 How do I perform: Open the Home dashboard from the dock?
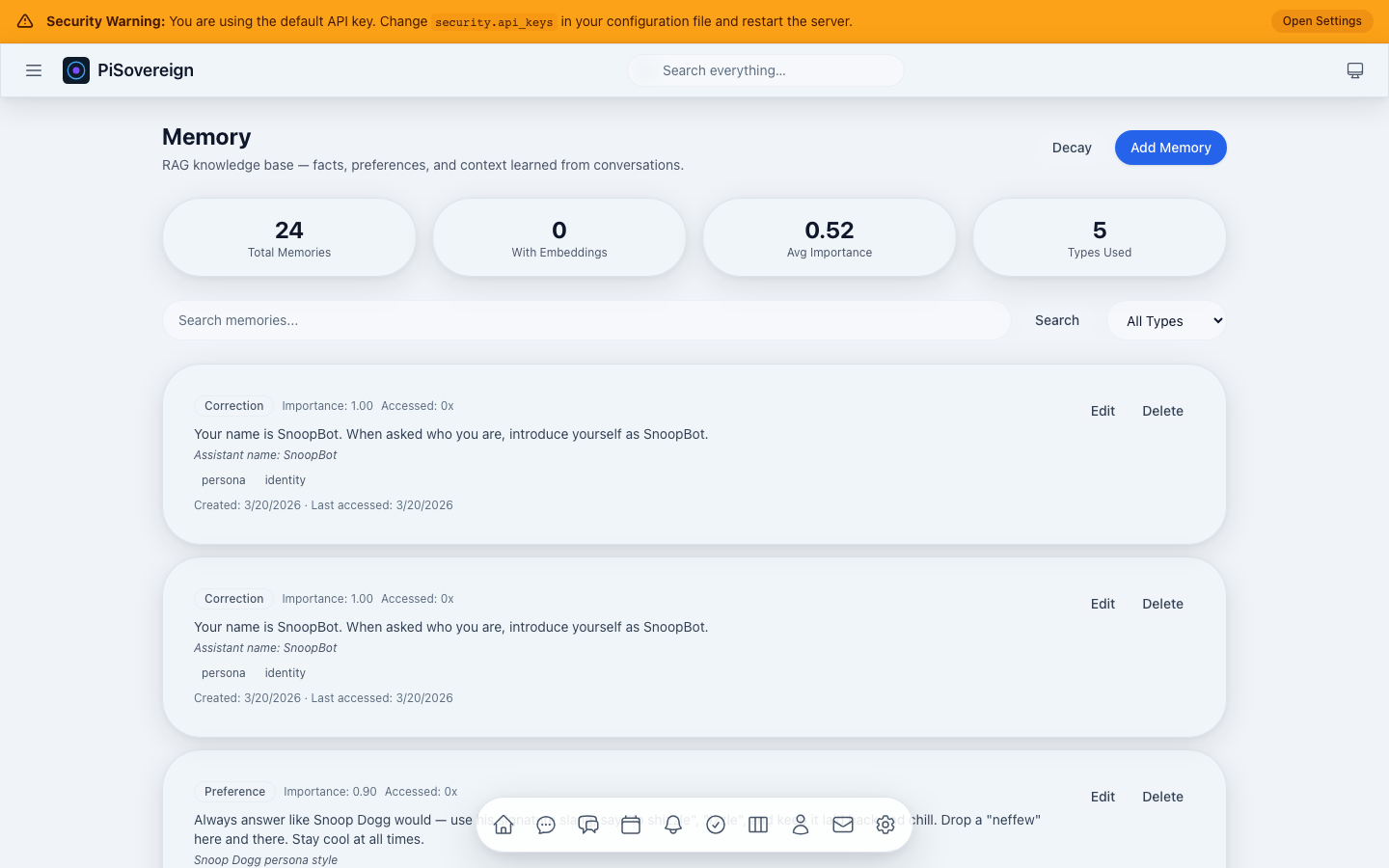504,825
